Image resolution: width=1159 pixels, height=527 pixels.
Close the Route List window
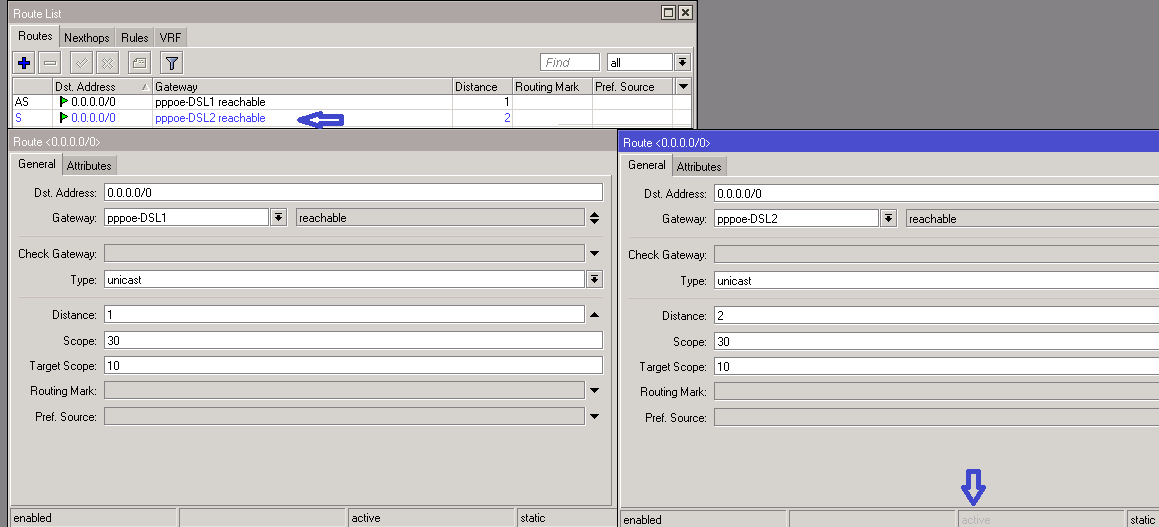click(685, 12)
